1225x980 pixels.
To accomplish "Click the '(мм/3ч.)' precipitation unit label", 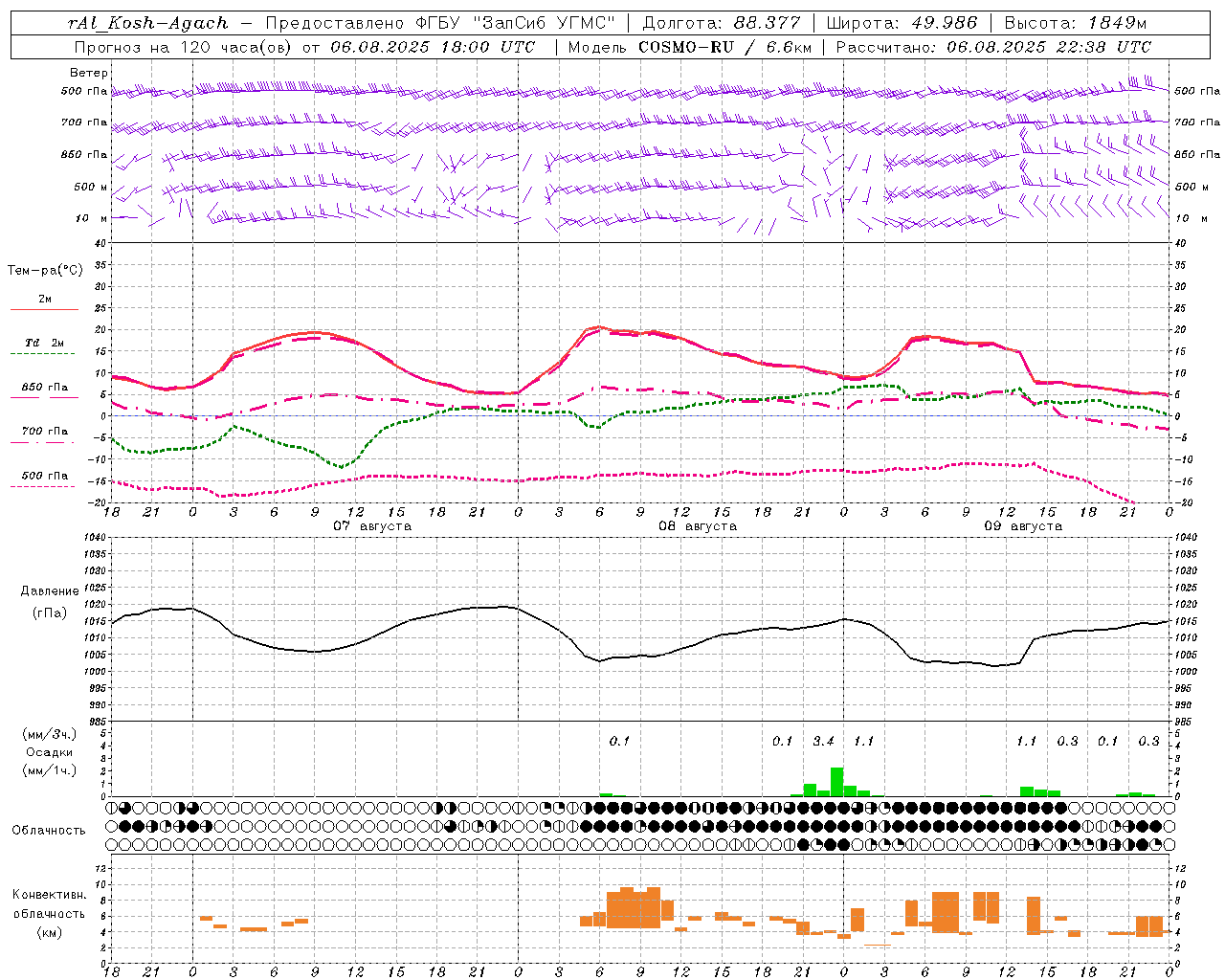I will (x=51, y=734).
